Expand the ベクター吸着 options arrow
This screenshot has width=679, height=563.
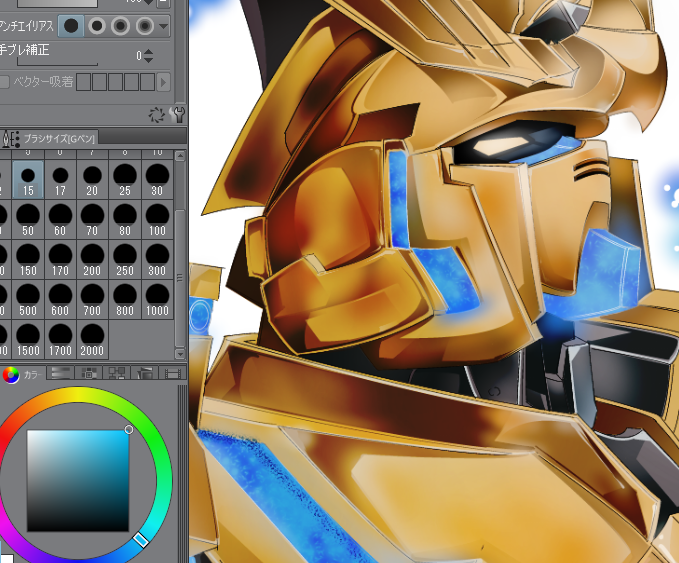163,82
